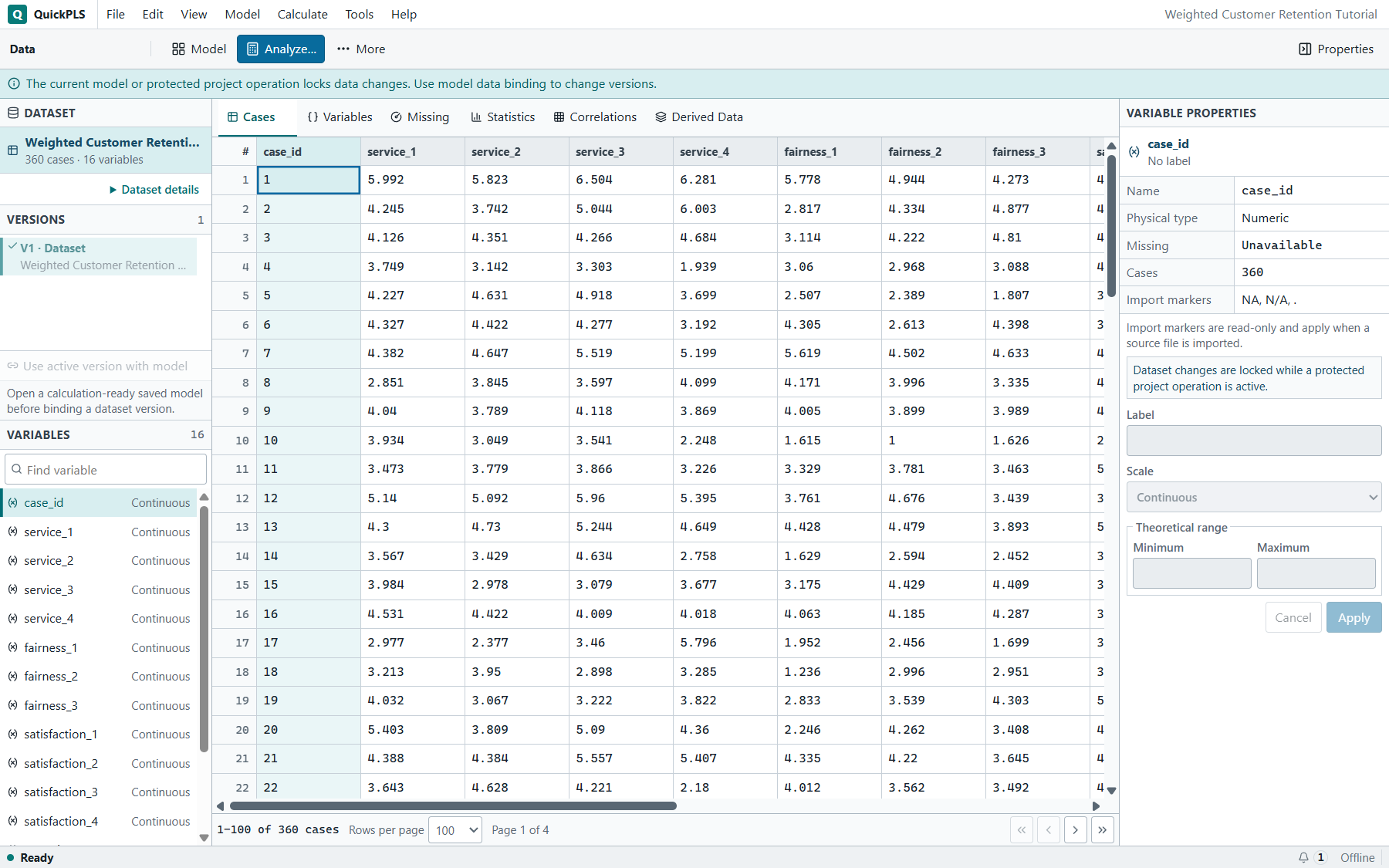The image size is (1389, 868).
Task: Open the Model view button
Action: [199, 49]
